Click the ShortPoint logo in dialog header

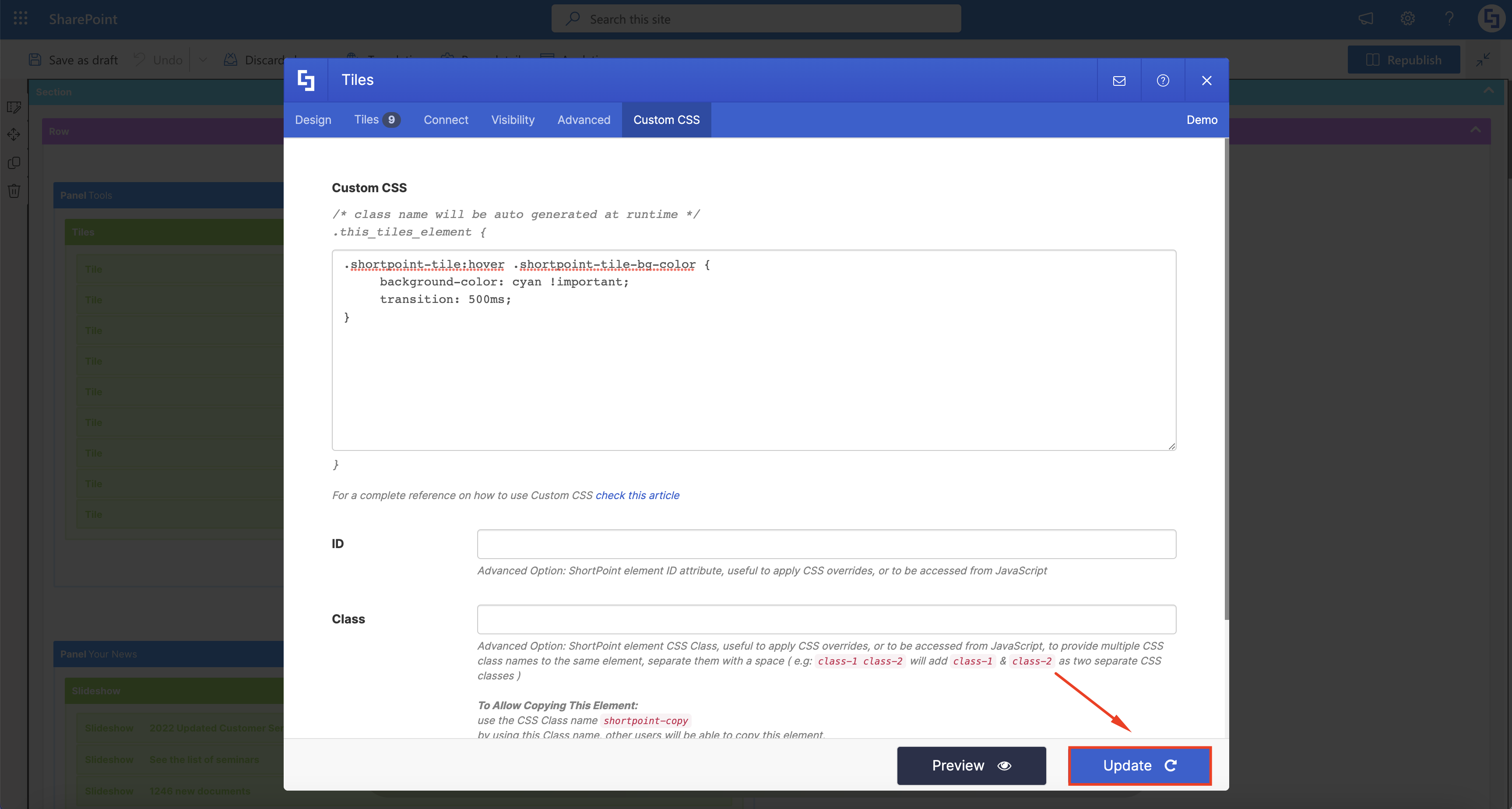click(x=306, y=80)
